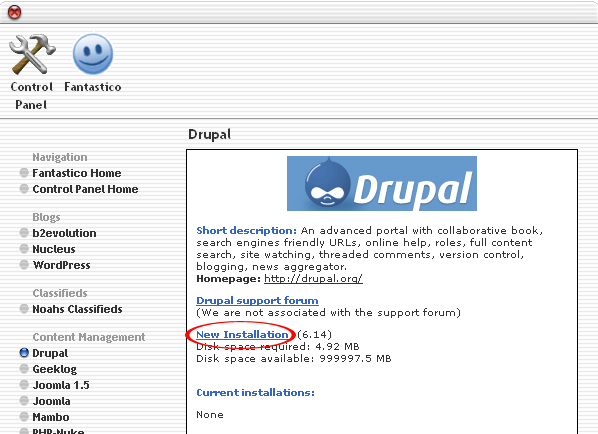This screenshot has height=434, width=598.
Task: Click bullet beside Mambo
Action: click(24, 417)
